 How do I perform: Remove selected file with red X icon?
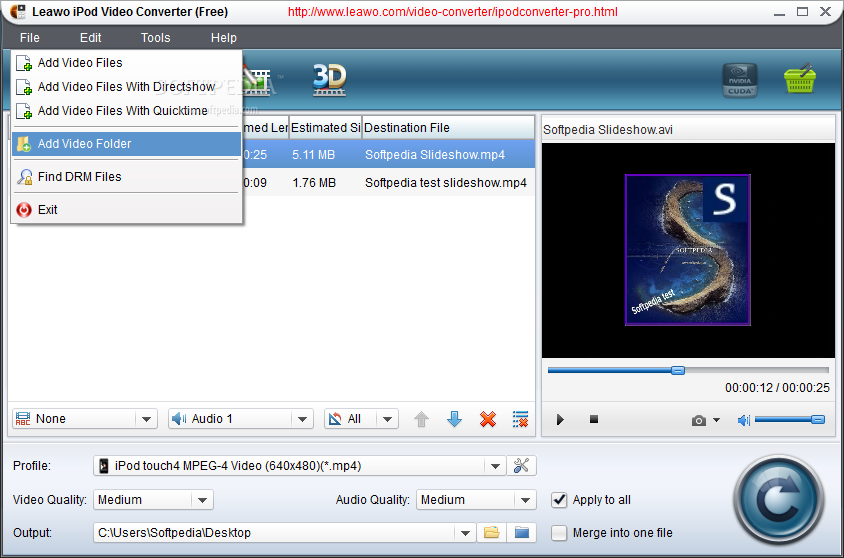pyautogui.click(x=488, y=419)
